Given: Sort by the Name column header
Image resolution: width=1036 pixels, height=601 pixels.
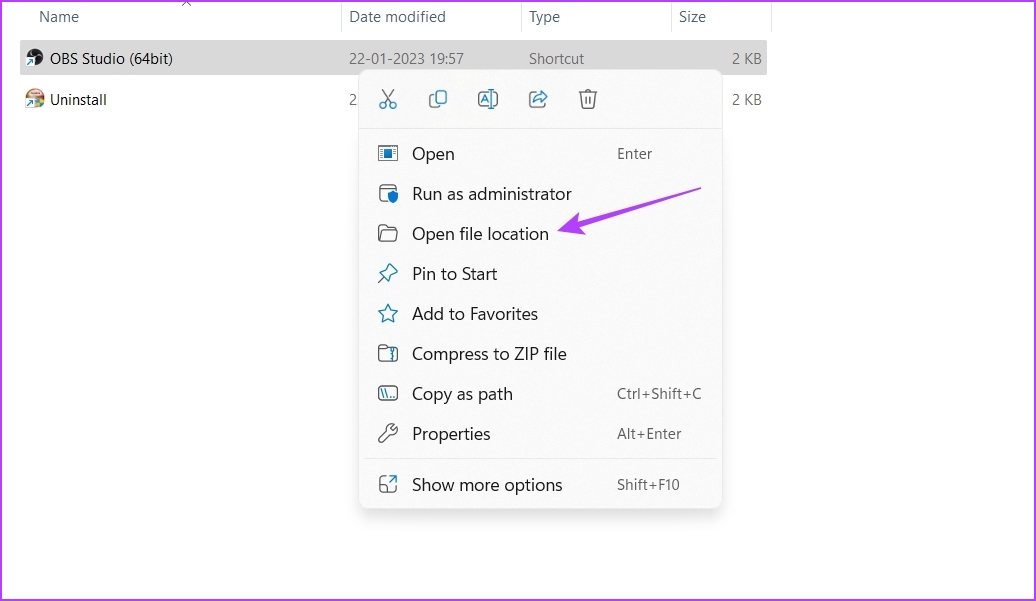Looking at the screenshot, I should pyautogui.click(x=59, y=17).
